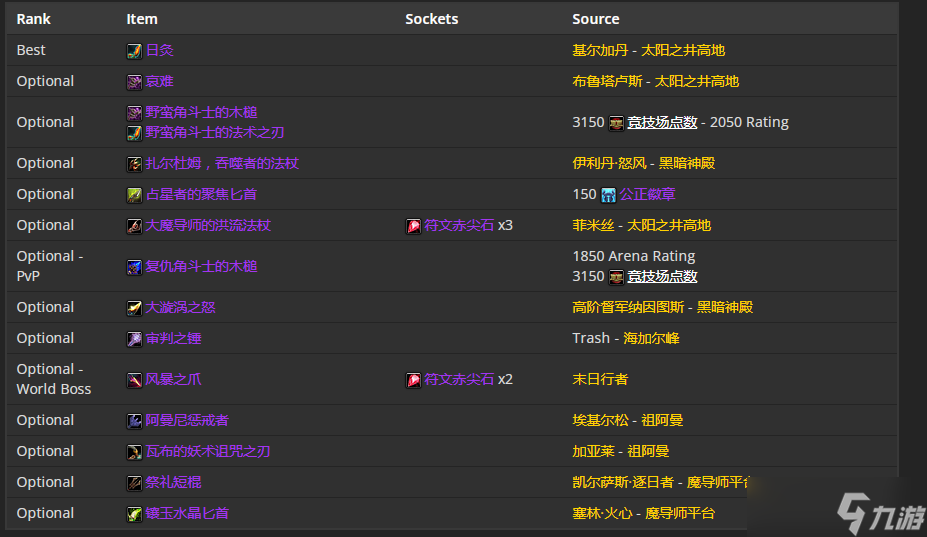Select the Optional - World Boss rank cell
927x537 pixels.
click(x=54, y=379)
